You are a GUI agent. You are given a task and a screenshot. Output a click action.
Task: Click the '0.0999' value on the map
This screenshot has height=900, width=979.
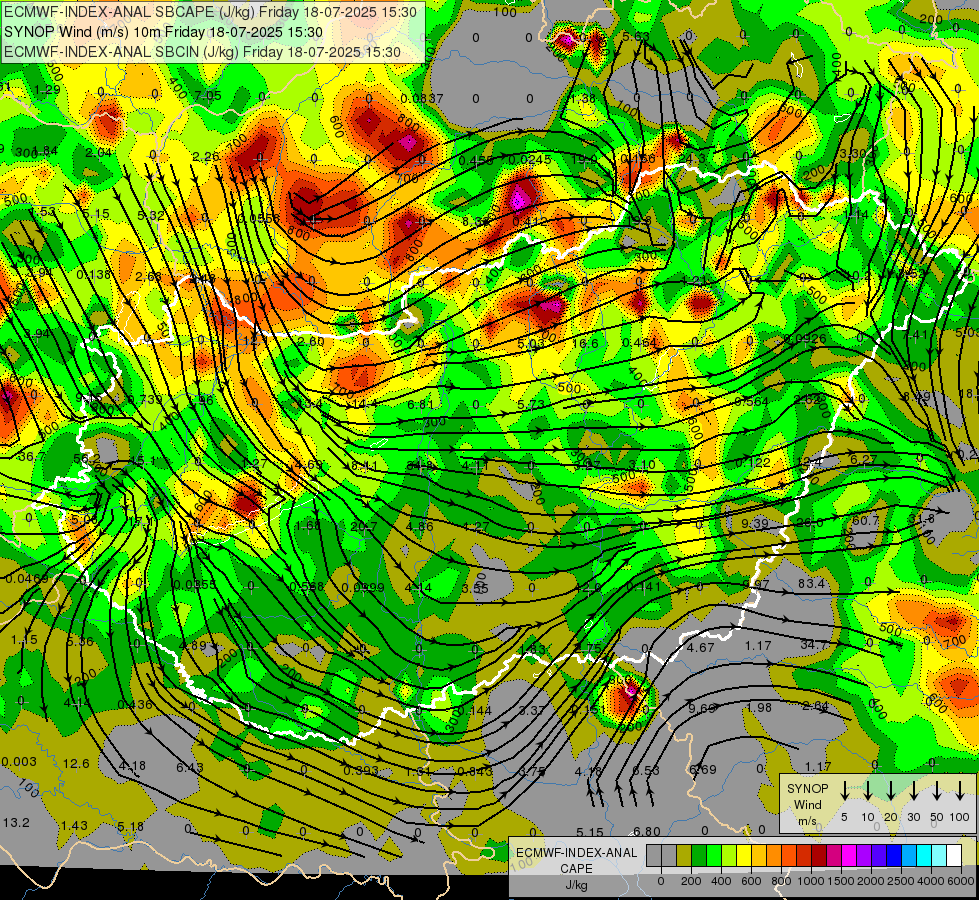point(363,588)
